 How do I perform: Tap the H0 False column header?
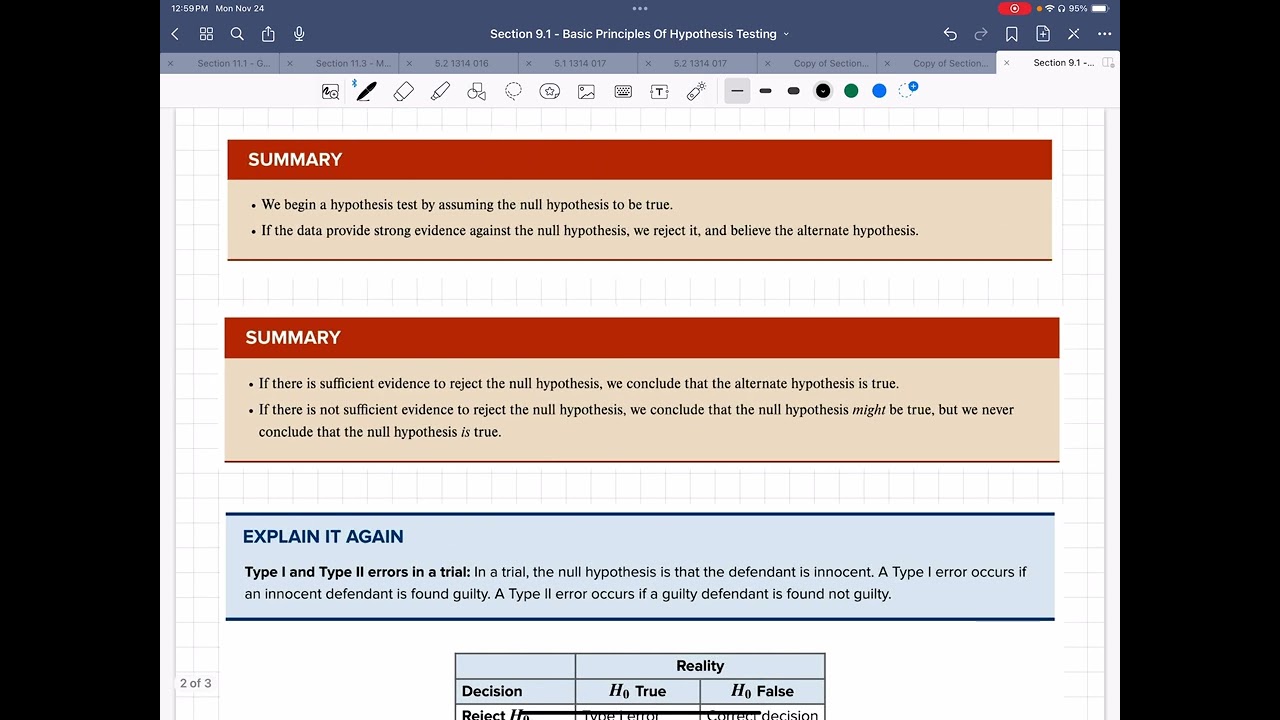(x=762, y=691)
